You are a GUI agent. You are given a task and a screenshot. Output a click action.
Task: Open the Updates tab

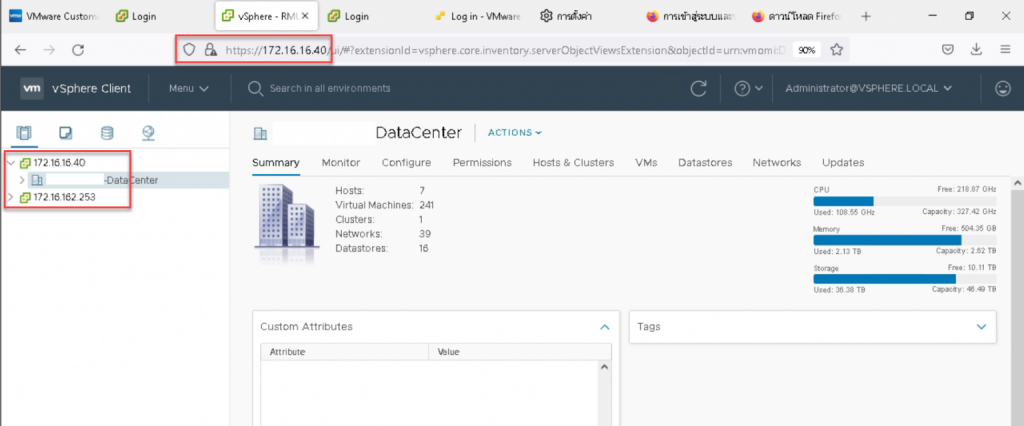(843, 163)
